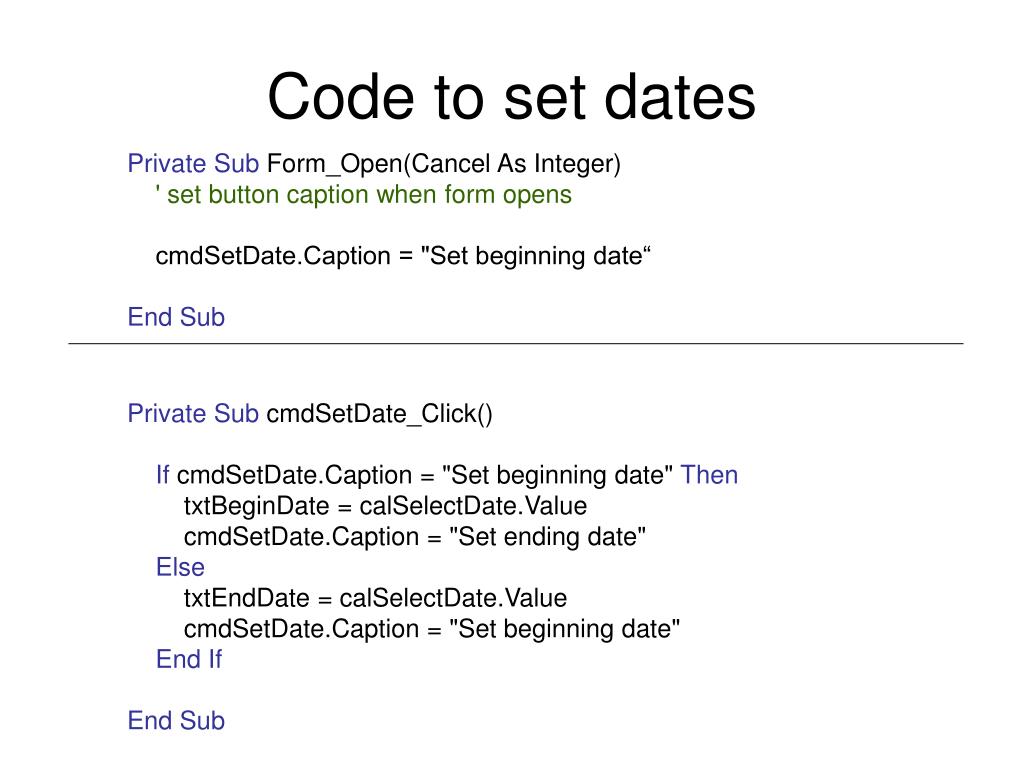Click the 'txtEndDate = calSelectDate.Value' line

coord(376,598)
